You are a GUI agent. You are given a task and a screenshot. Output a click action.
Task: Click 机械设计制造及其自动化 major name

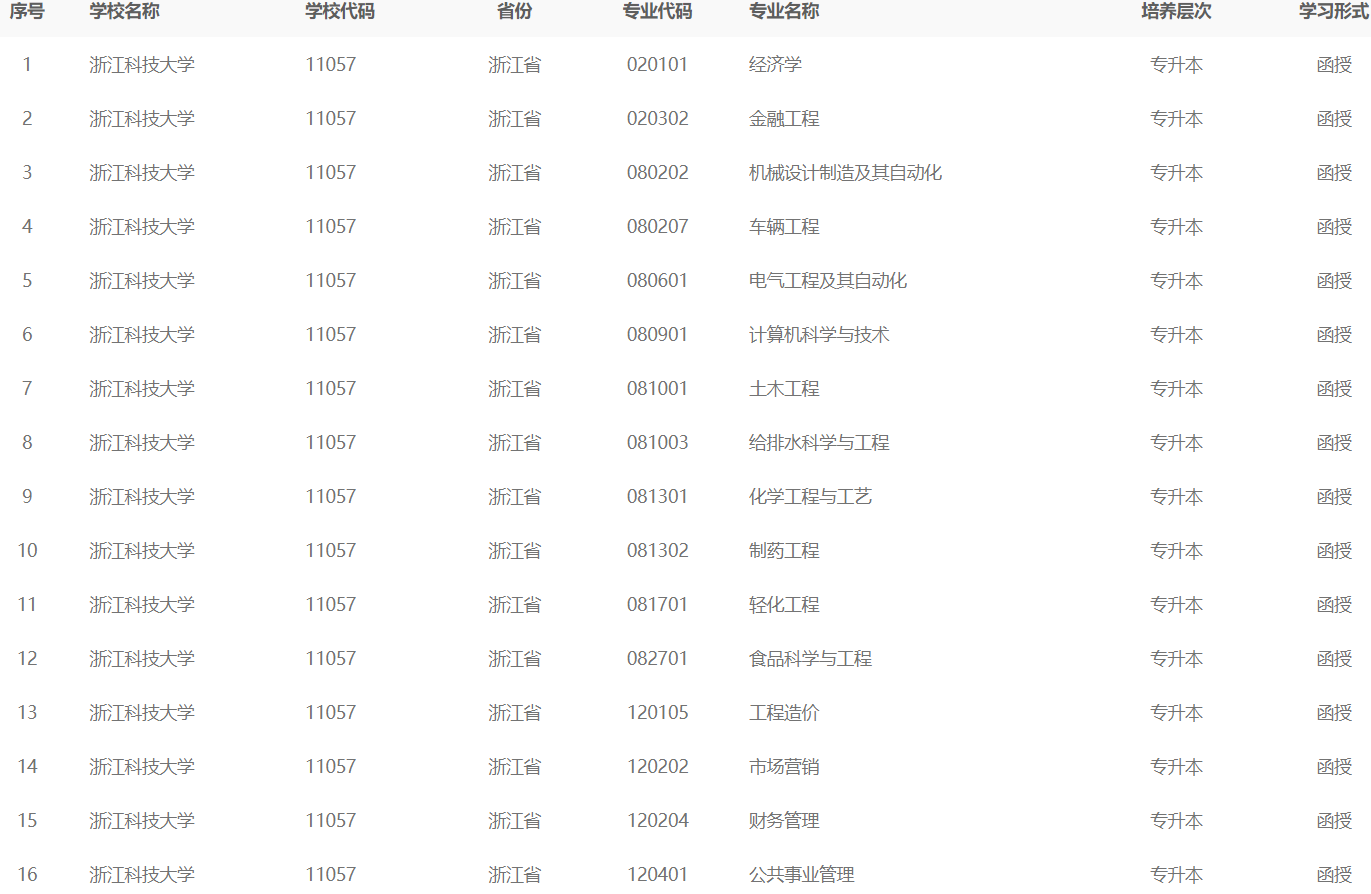tap(845, 173)
